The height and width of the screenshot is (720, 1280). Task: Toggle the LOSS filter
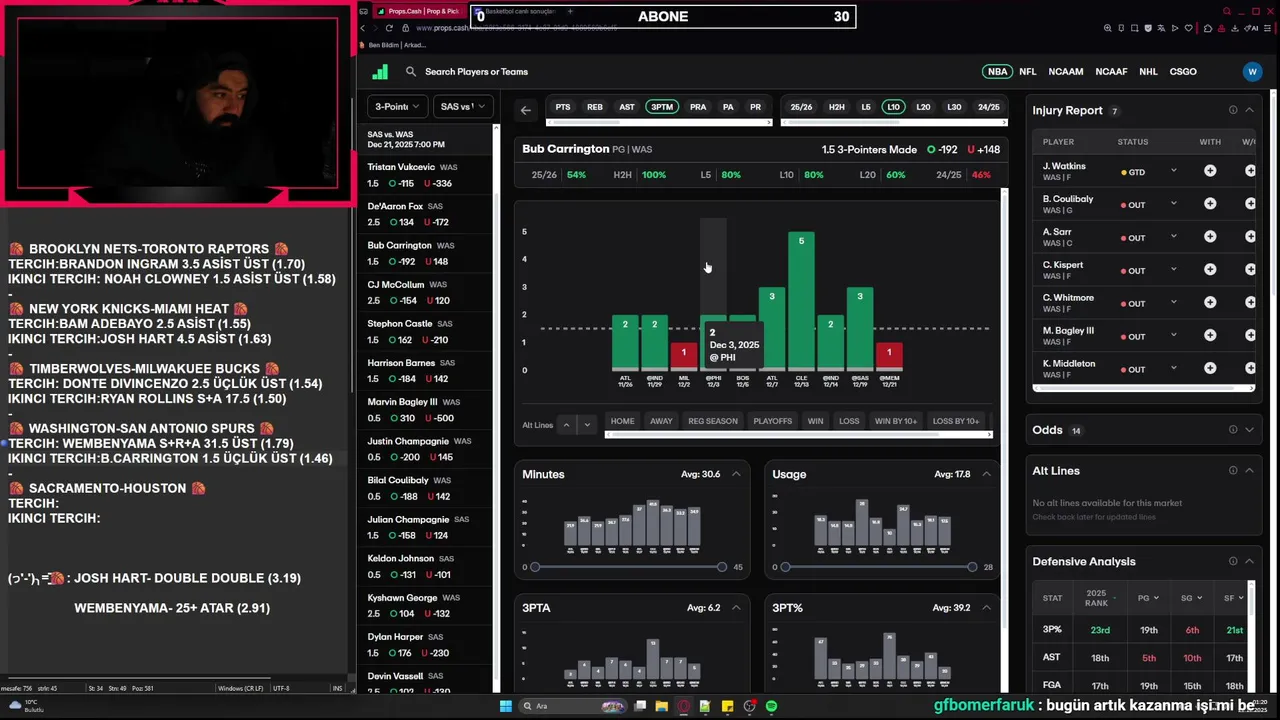point(849,421)
